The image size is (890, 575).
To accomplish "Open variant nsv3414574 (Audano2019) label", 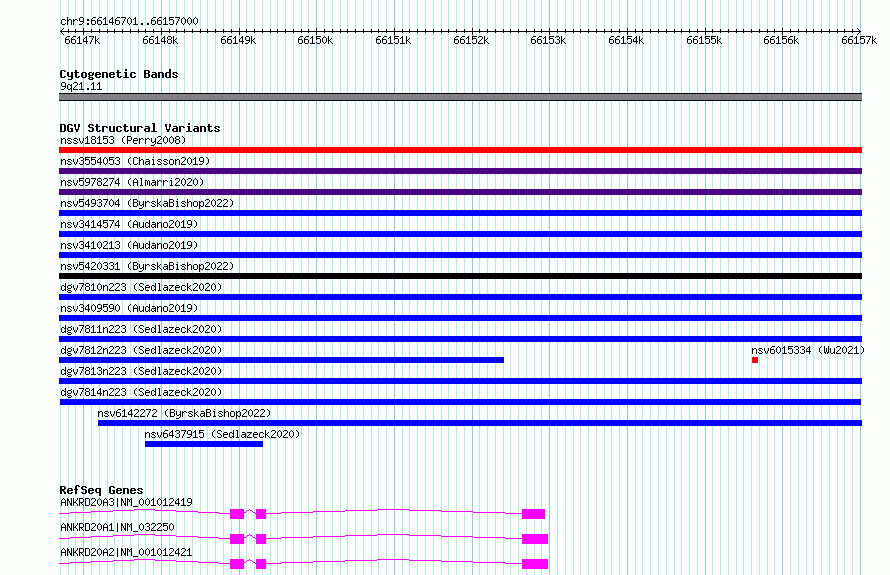I will click(x=129, y=224).
